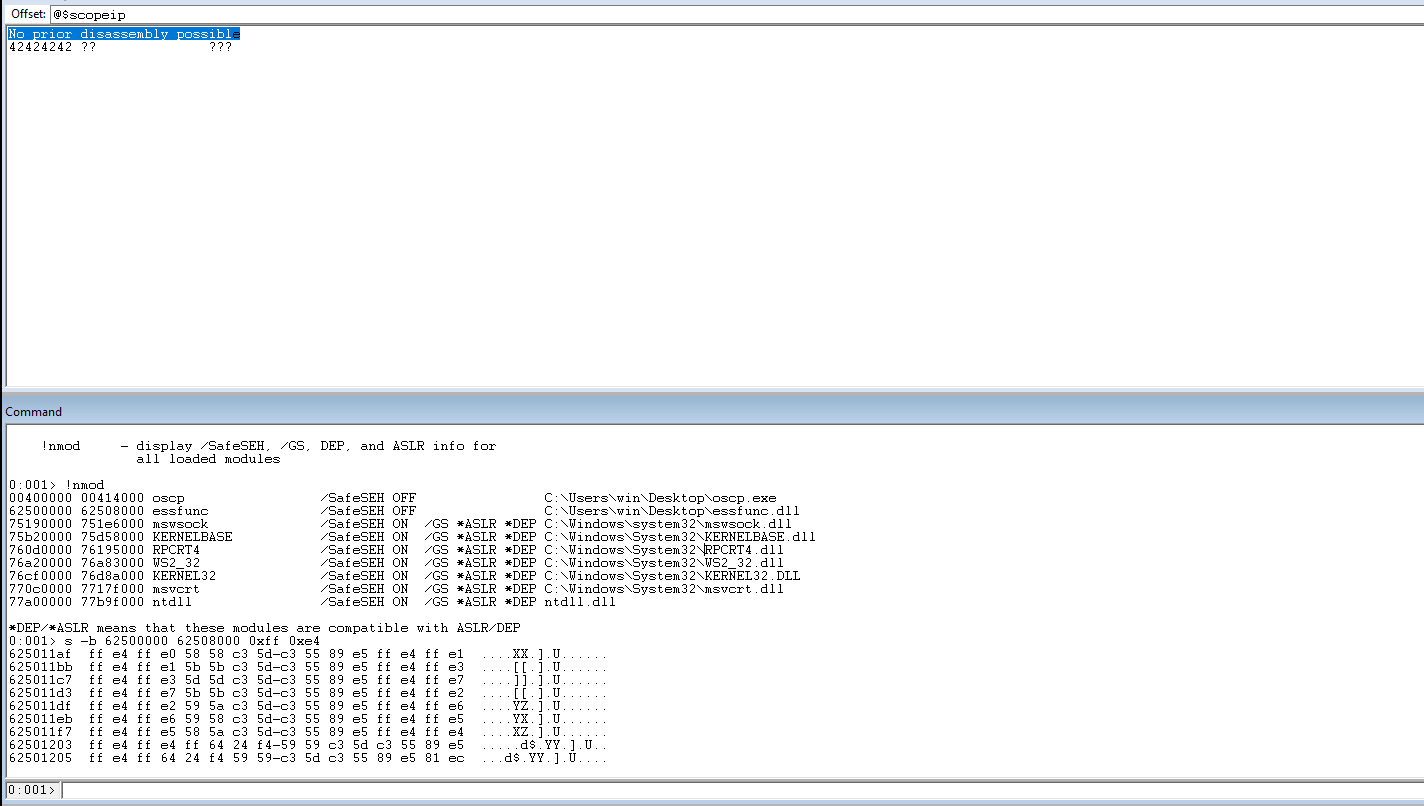Click the last search result 62501205
The width and height of the screenshot is (1424, 806).
click(40, 758)
